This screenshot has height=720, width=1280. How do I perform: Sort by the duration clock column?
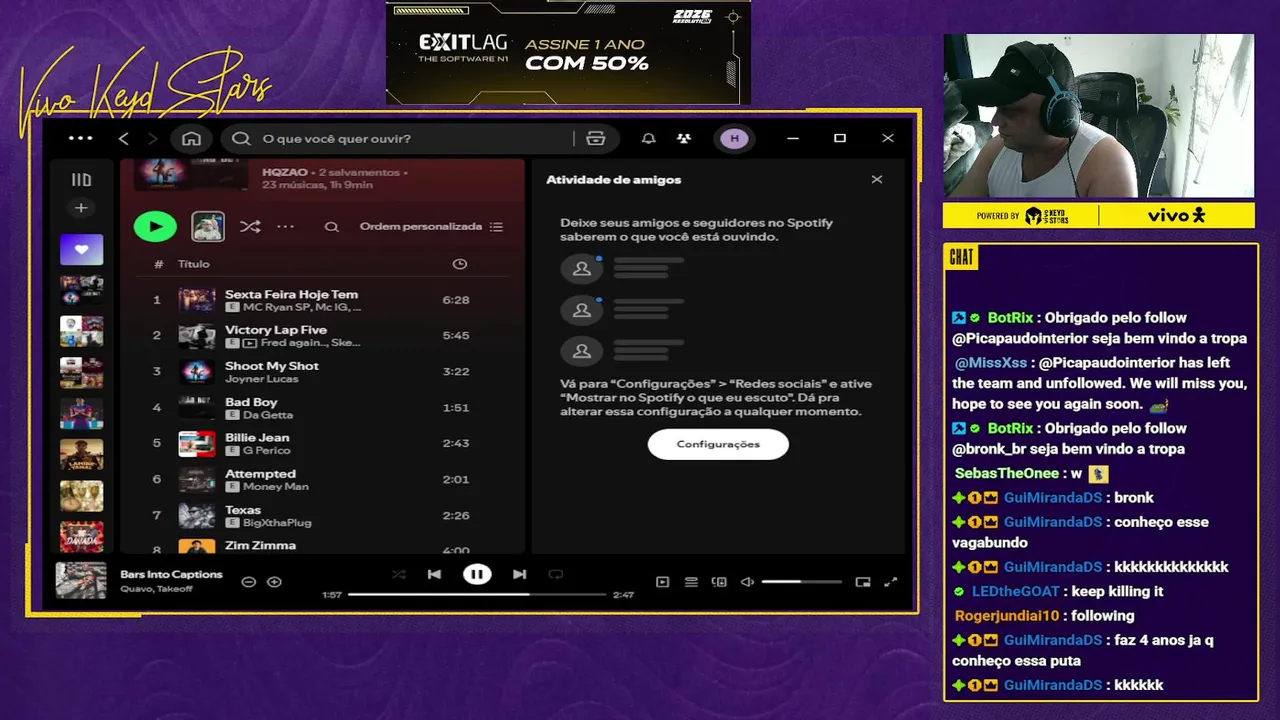460,264
